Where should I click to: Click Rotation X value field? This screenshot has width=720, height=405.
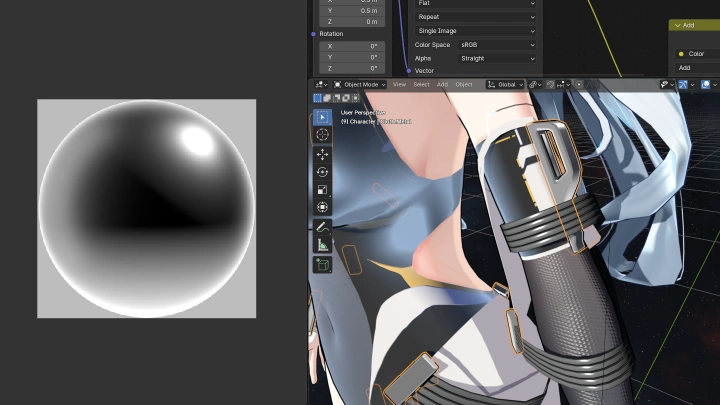click(x=352, y=46)
